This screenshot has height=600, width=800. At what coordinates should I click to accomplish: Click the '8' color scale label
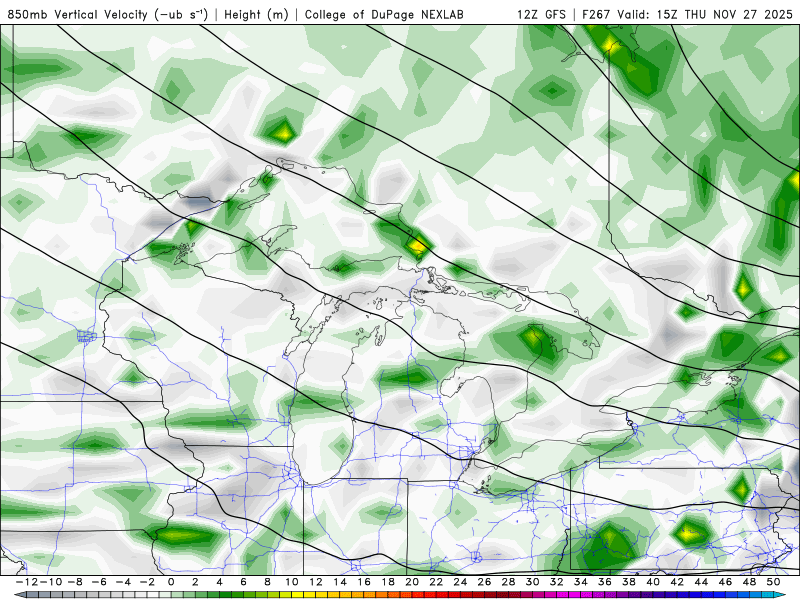(267, 582)
